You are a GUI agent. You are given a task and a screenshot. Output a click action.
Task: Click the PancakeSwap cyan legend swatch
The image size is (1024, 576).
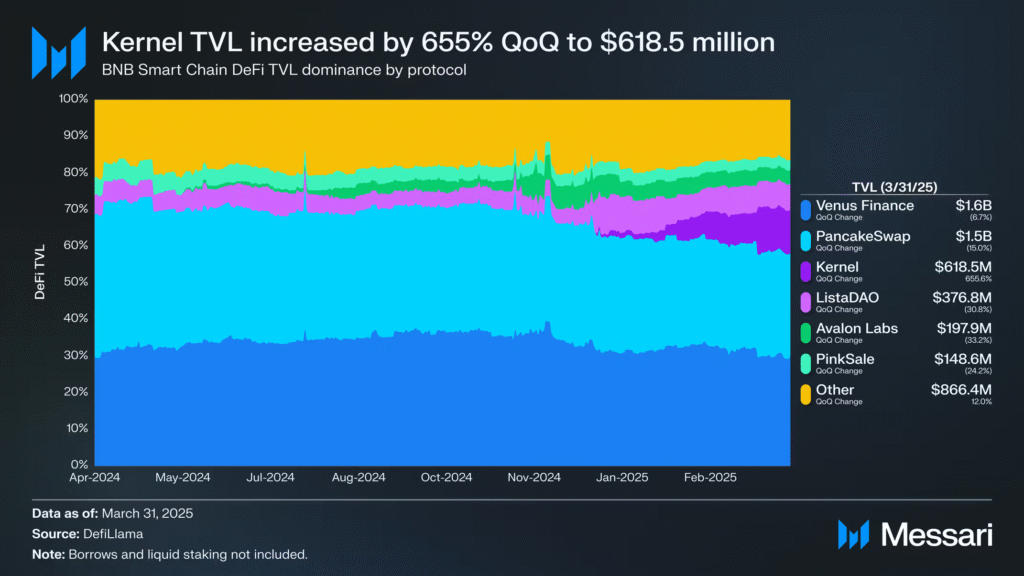806,240
